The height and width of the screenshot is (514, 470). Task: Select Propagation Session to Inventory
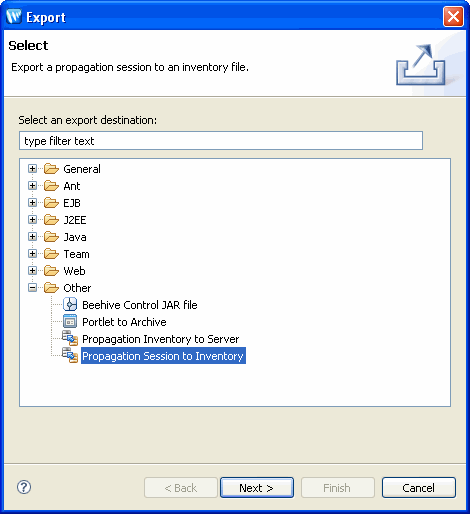pyautogui.click(x=163, y=356)
